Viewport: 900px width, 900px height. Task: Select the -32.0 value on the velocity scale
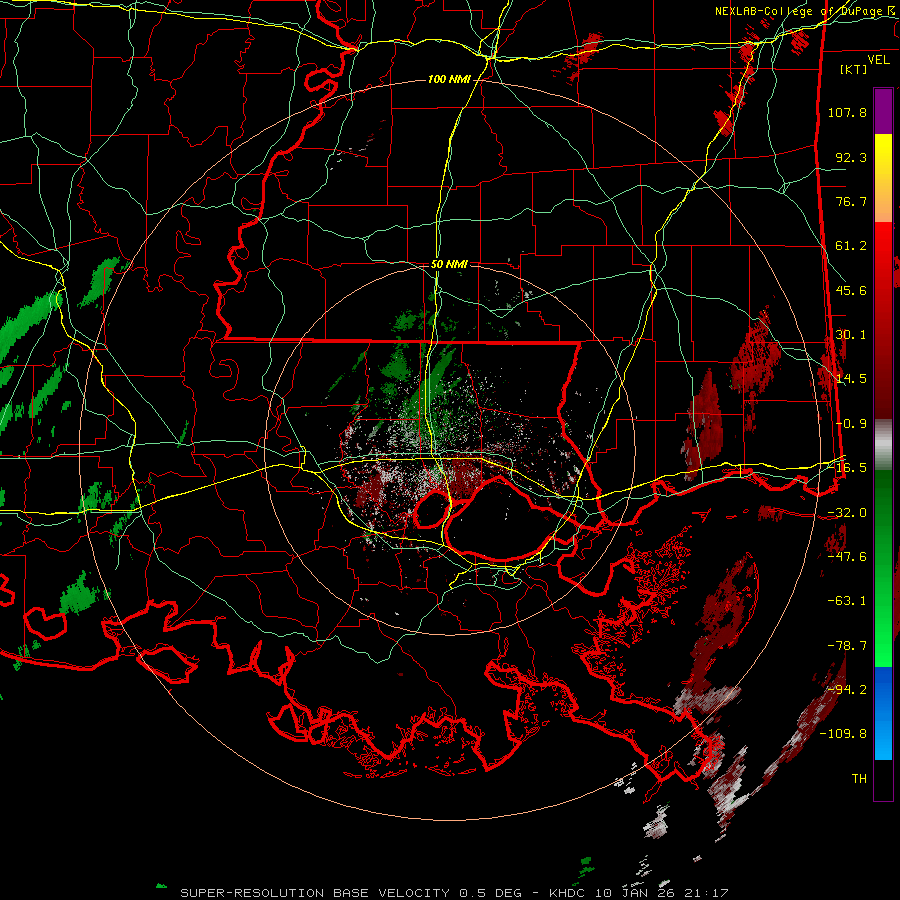pyautogui.click(x=847, y=513)
